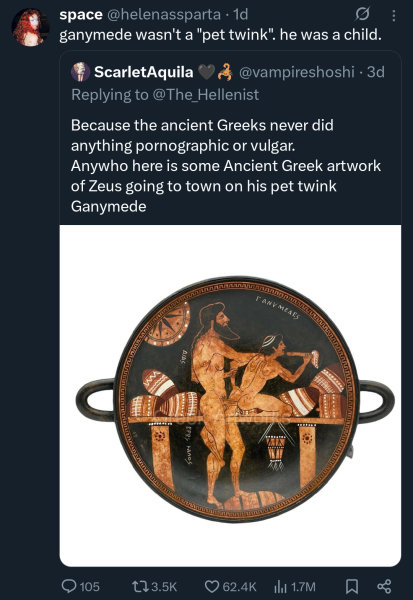Open the quoted post's 3d timestamp
Viewport: 413px width, 600px height.
point(375,72)
